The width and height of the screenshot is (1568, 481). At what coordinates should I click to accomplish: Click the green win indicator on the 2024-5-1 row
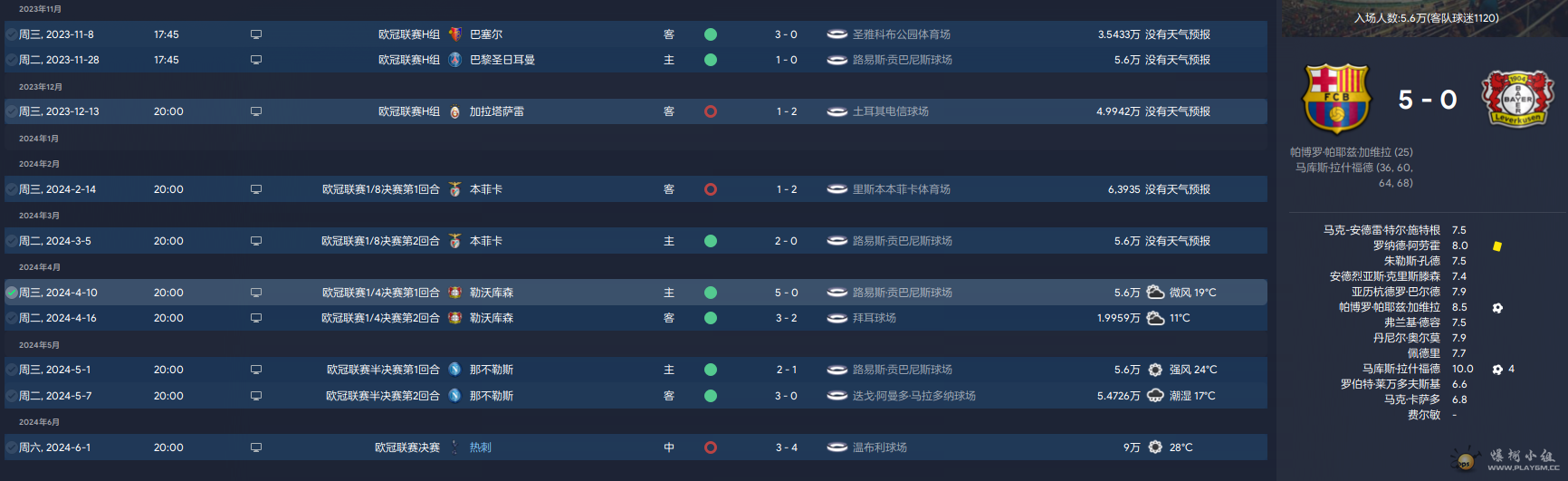click(x=711, y=370)
